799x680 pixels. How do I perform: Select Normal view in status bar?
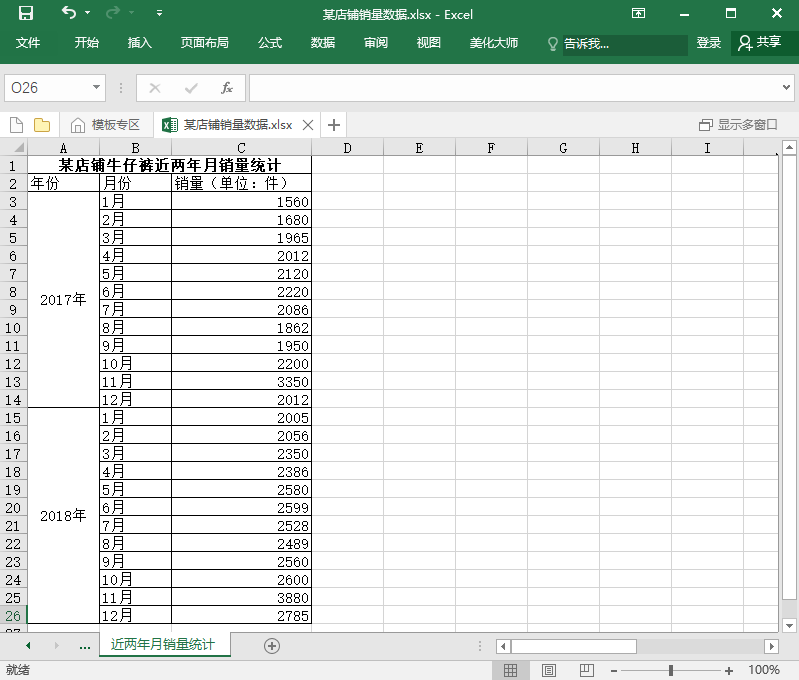tap(510, 670)
